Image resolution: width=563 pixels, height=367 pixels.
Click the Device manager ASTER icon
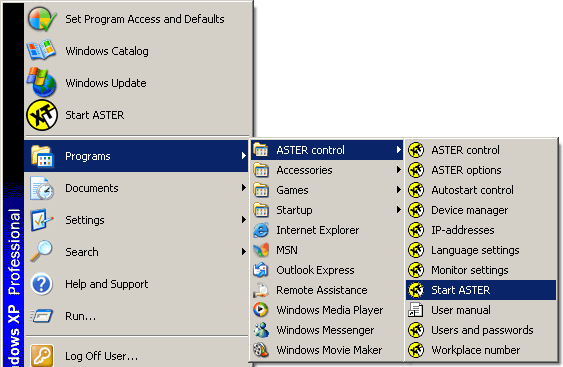(x=416, y=210)
